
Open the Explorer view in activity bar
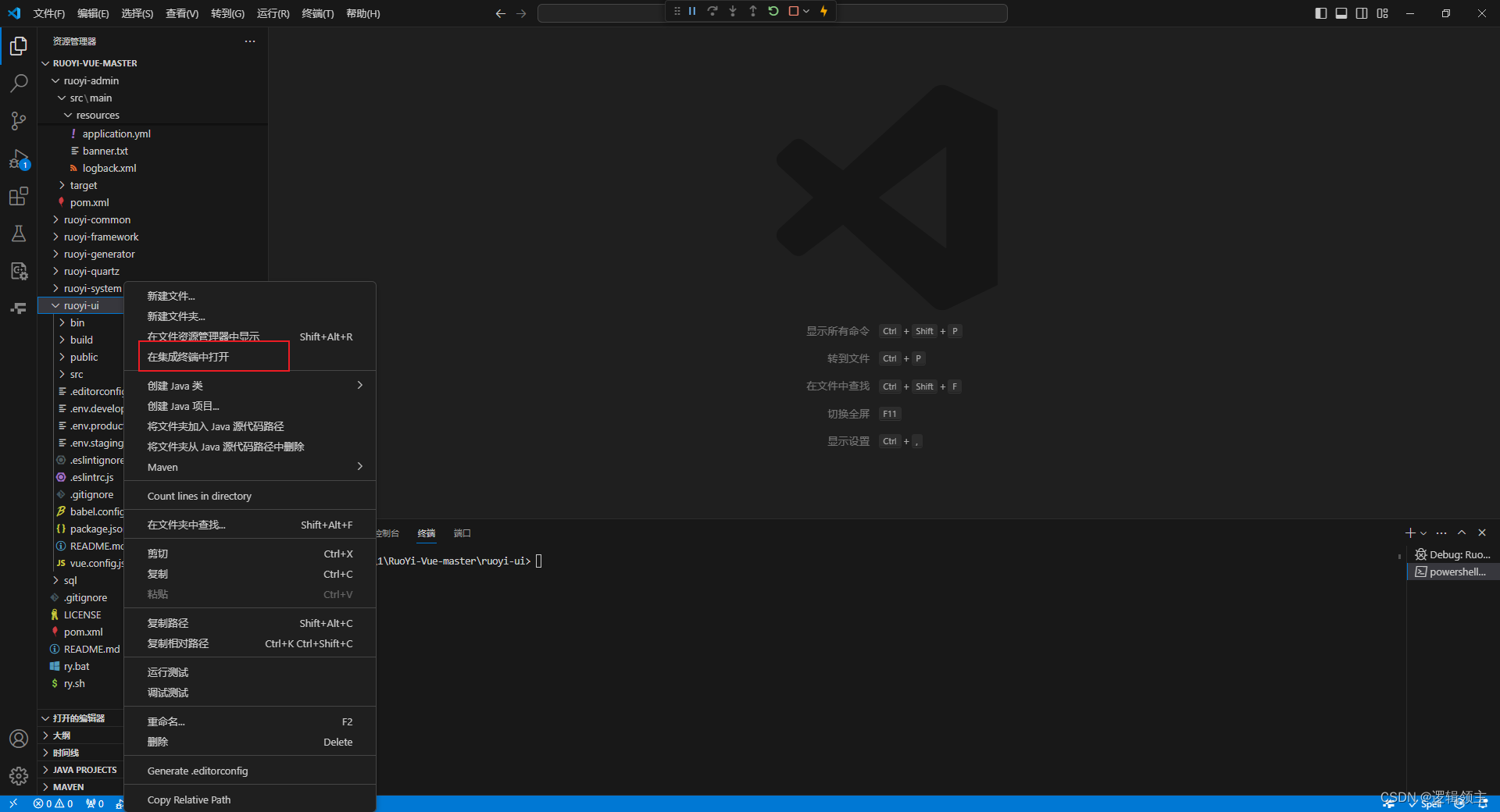(x=19, y=47)
